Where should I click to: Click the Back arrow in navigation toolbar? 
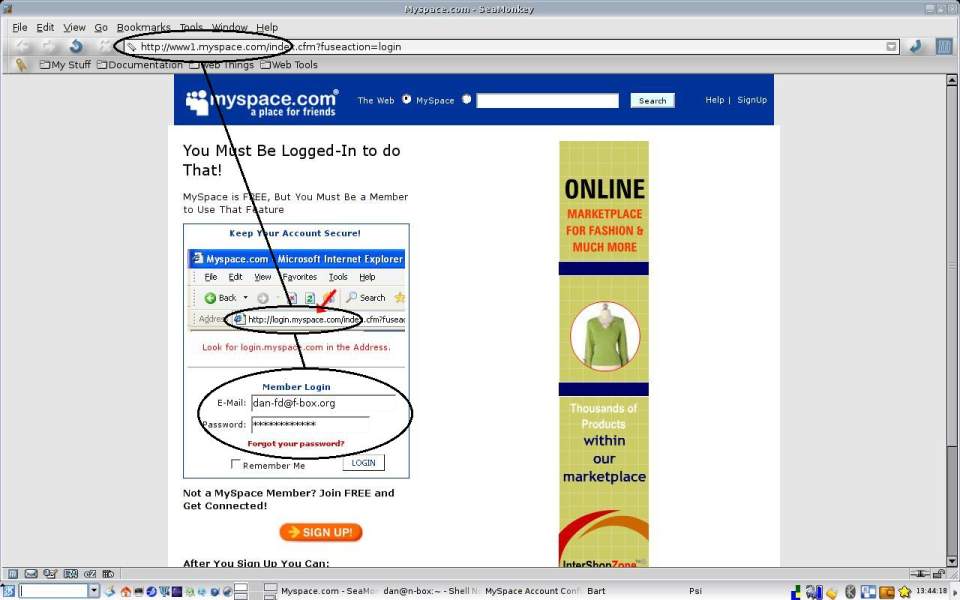pyautogui.click(x=22, y=46)
